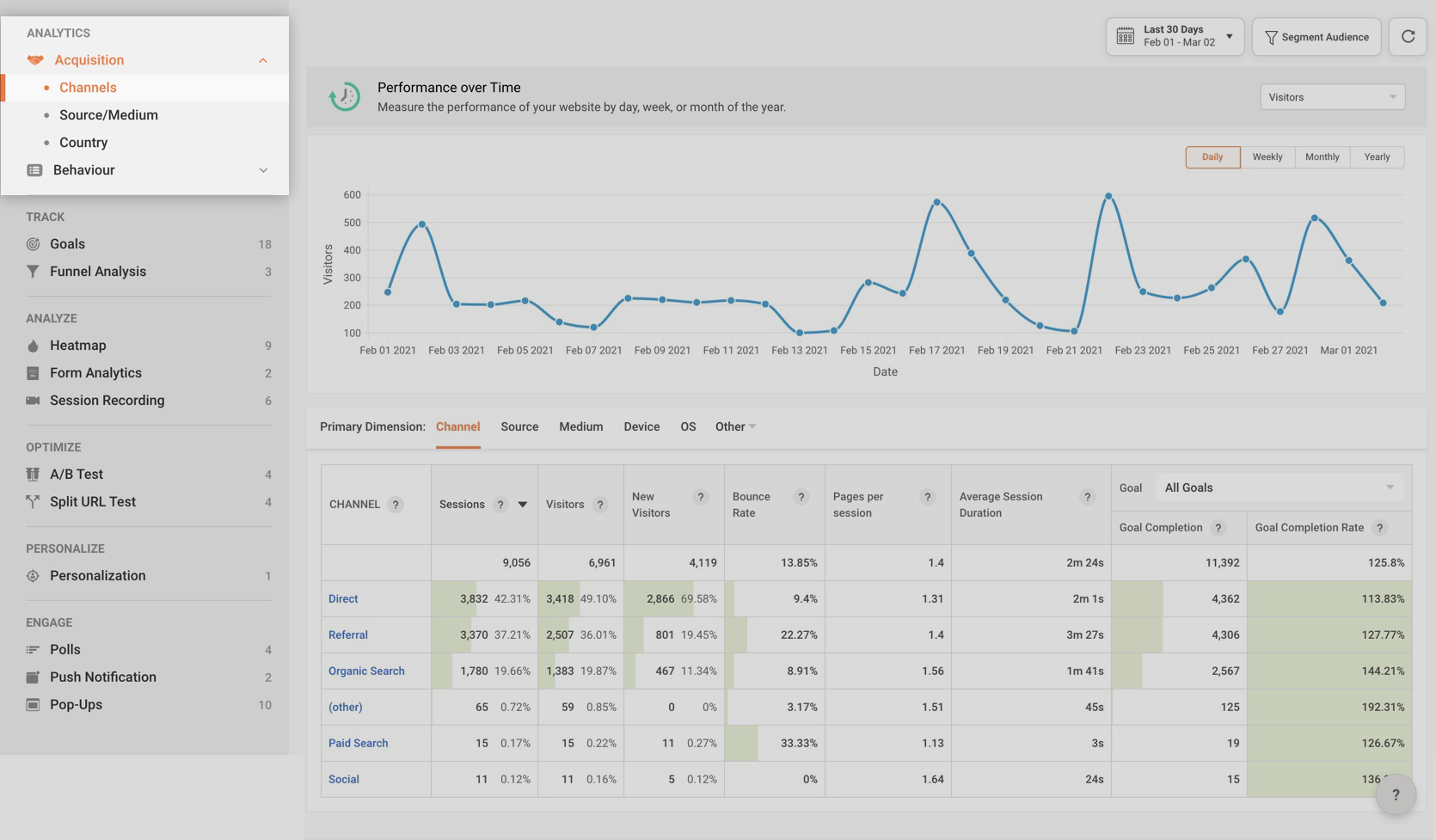The width and height of the screenshot is (1436, 840).
Task: Sort table by Sessions arrow
Action: [x=522, y=505]
